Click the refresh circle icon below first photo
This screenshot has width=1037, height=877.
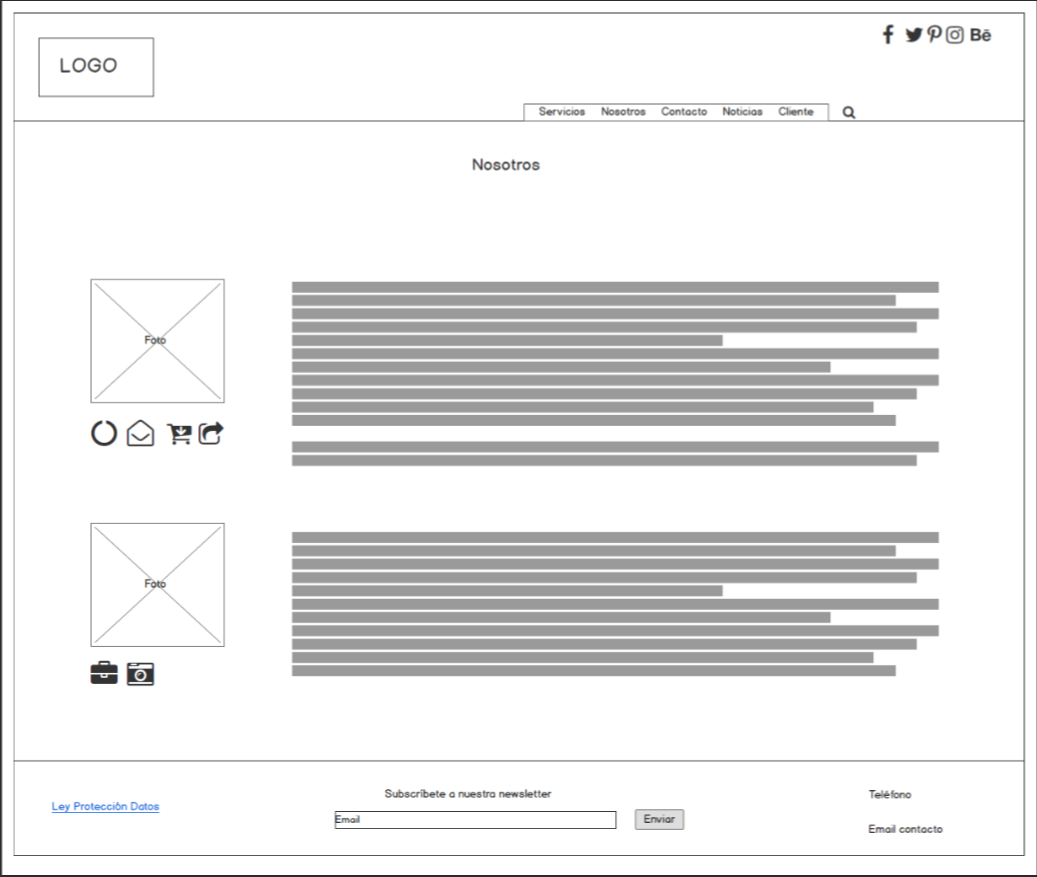tap(104, 433)
